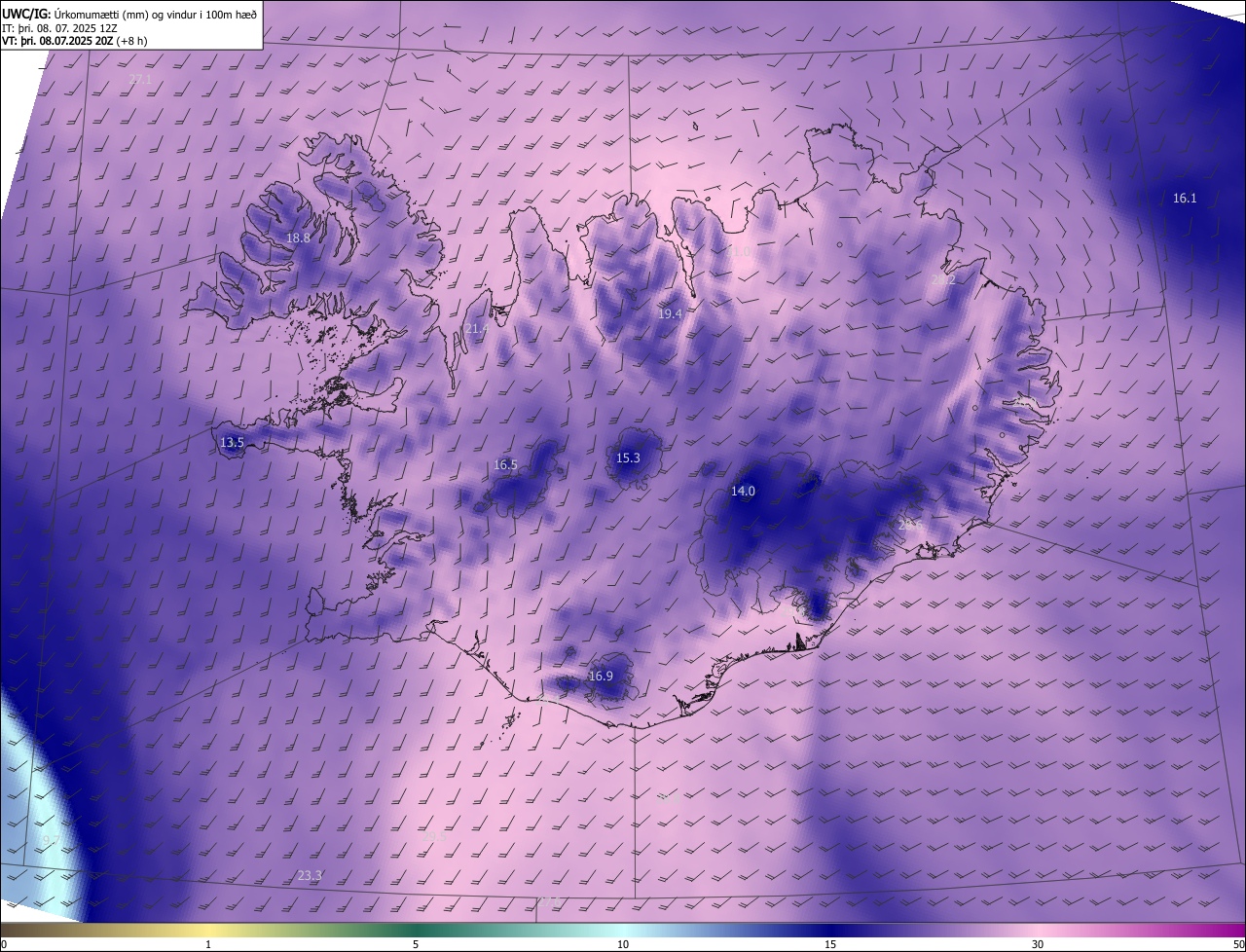Click the 19.4 value in north Iceland
Image resolution: width=1246 pixels, height=952 pixels.
(x=670, y=313)
